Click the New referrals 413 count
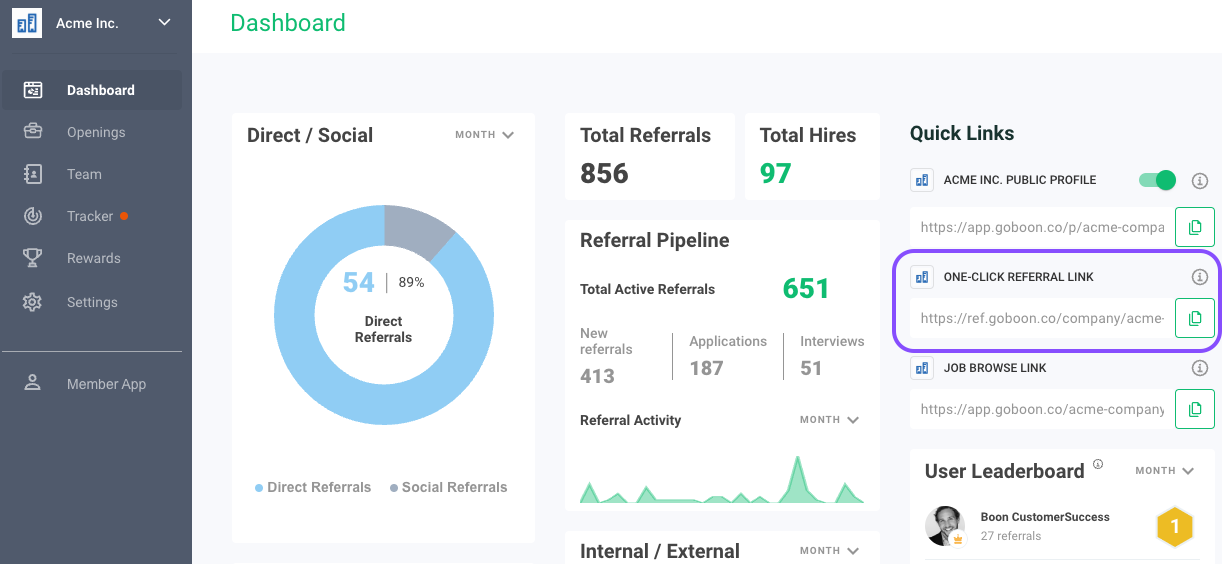1222x564 pixels. point(597,376)
